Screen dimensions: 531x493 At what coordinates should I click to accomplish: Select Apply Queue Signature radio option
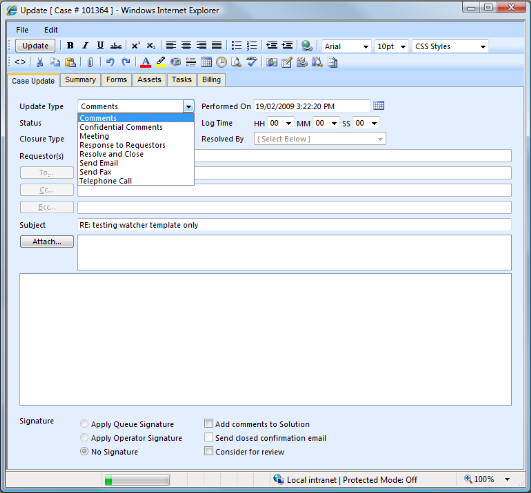click(x=84, y=424)
